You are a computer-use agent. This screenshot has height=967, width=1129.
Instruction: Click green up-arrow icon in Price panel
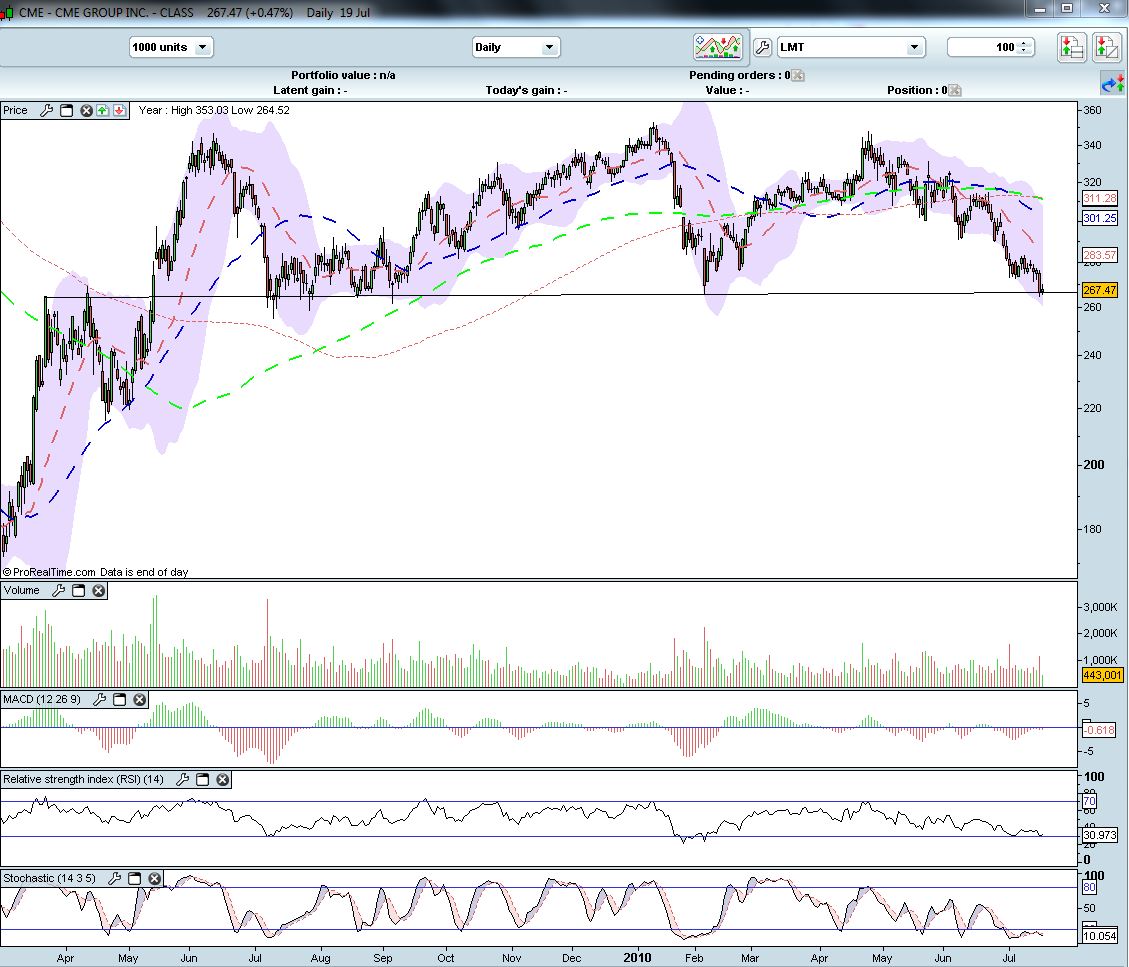tap(103, 110)
